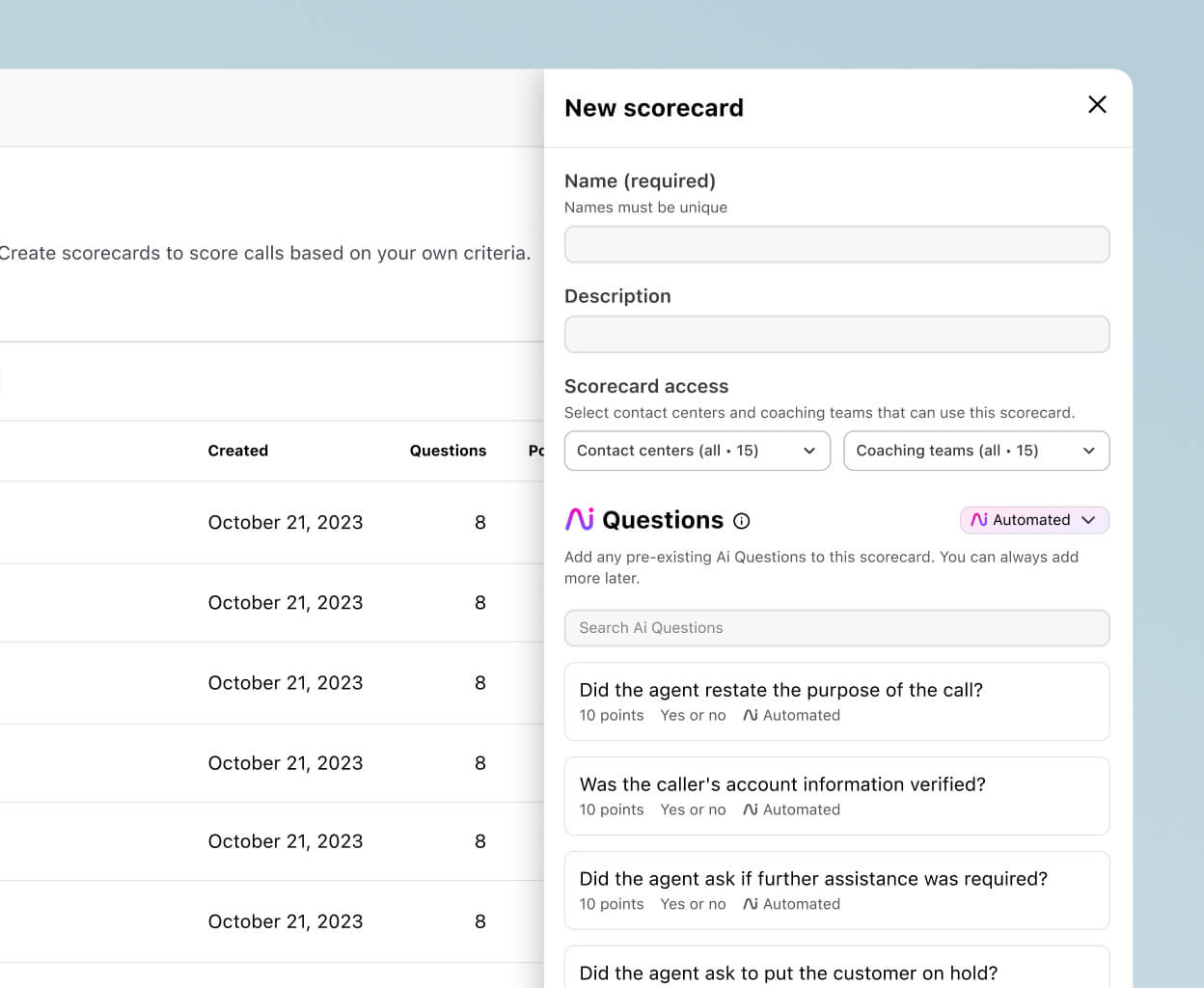1204x988 pixels.
Task: Select the question about verifying account information
Action: click(x=836, y=795)
